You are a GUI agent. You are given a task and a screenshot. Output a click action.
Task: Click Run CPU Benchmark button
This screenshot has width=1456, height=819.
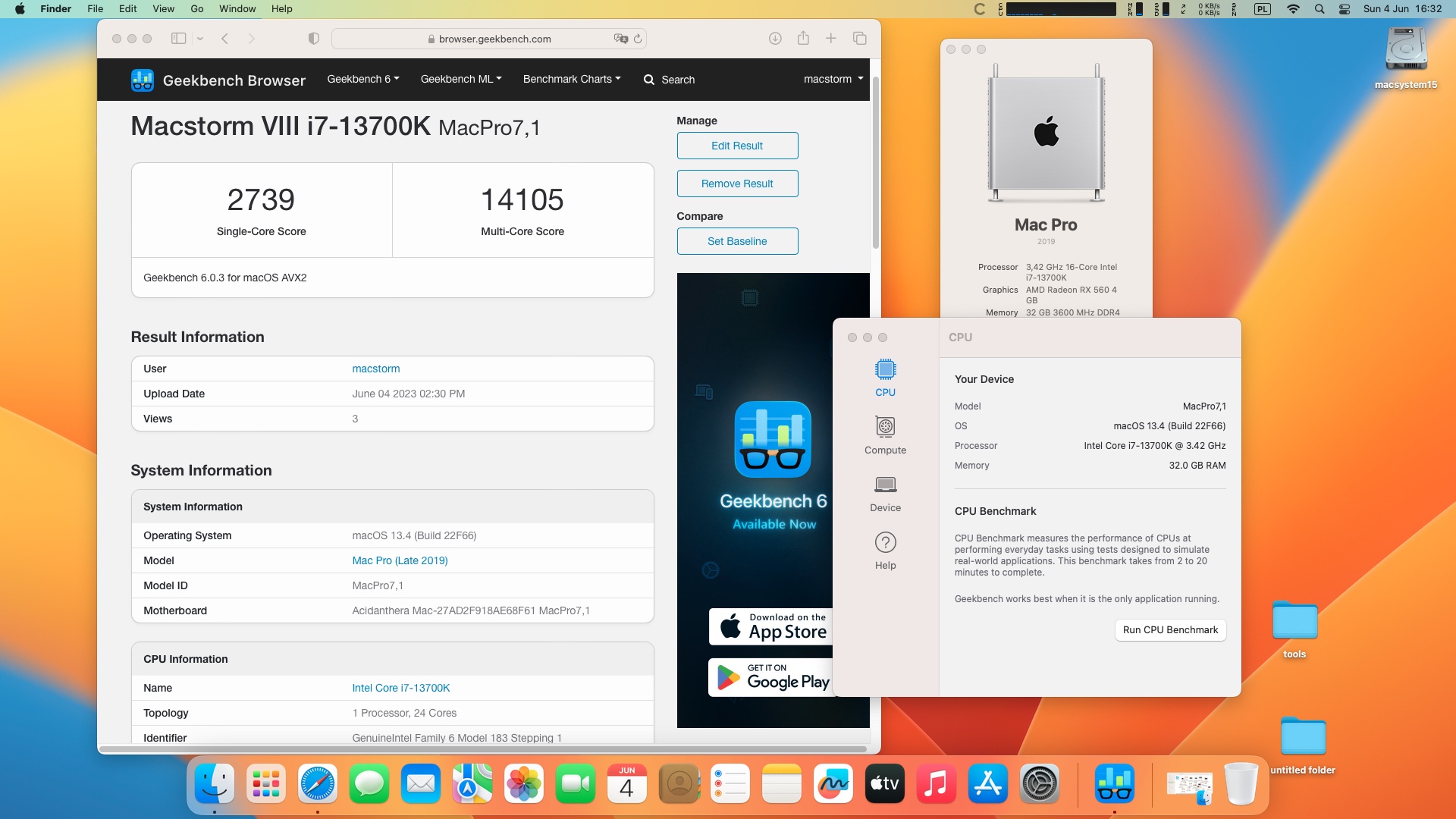coord(1170,629)
